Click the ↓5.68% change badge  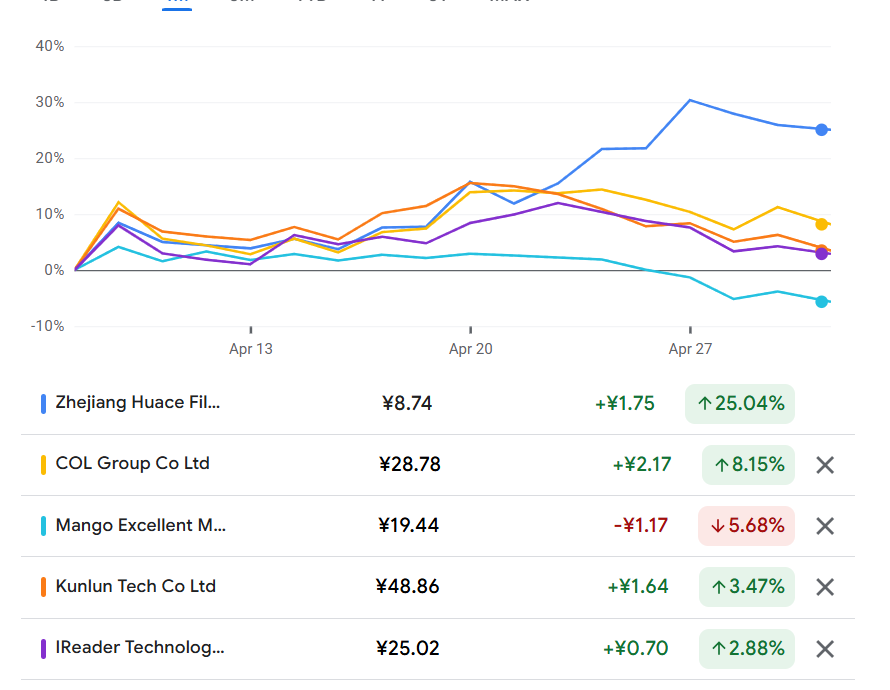(746, 526)
